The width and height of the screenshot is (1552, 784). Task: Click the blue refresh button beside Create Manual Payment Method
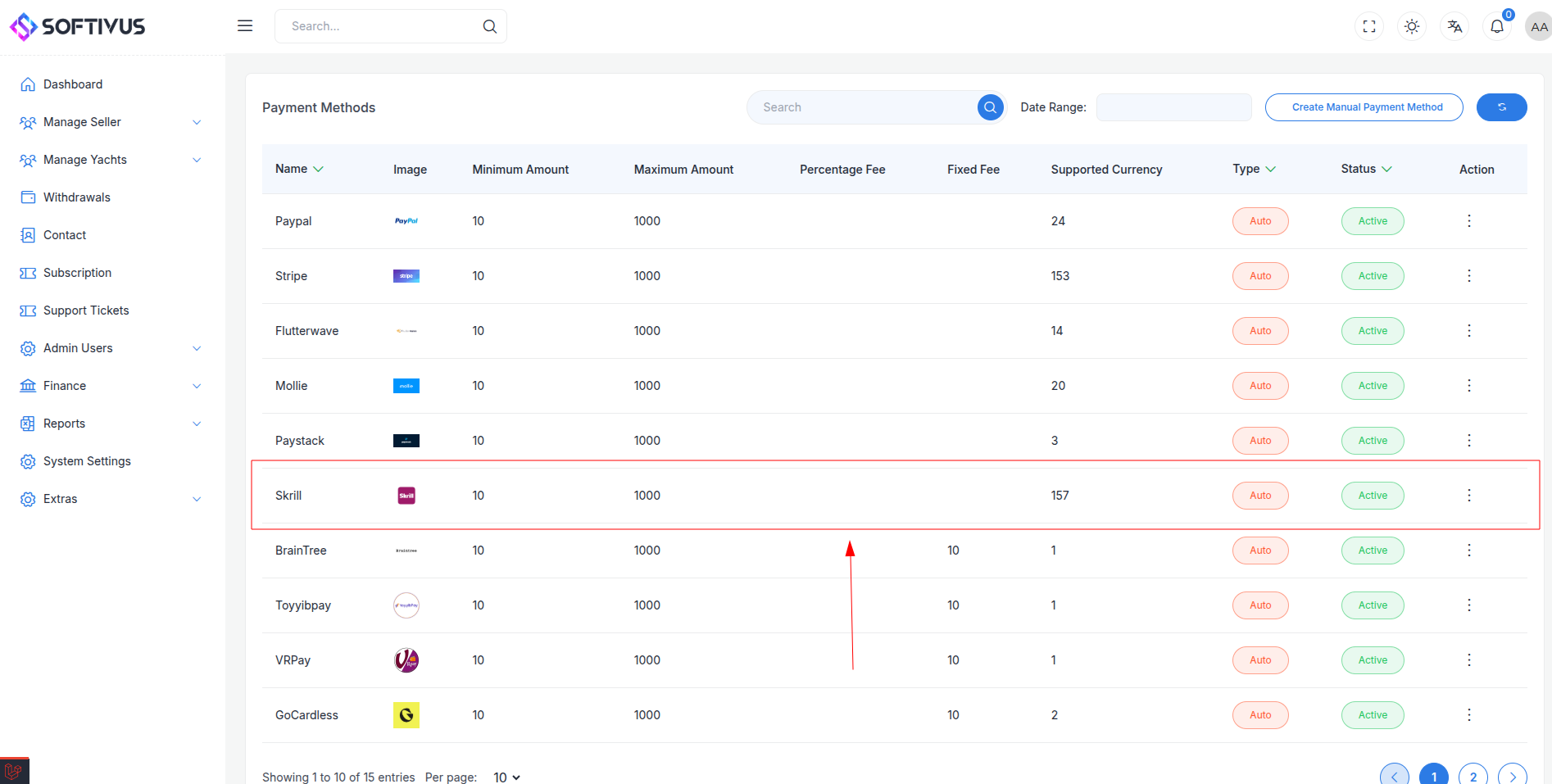(1501, 107)
